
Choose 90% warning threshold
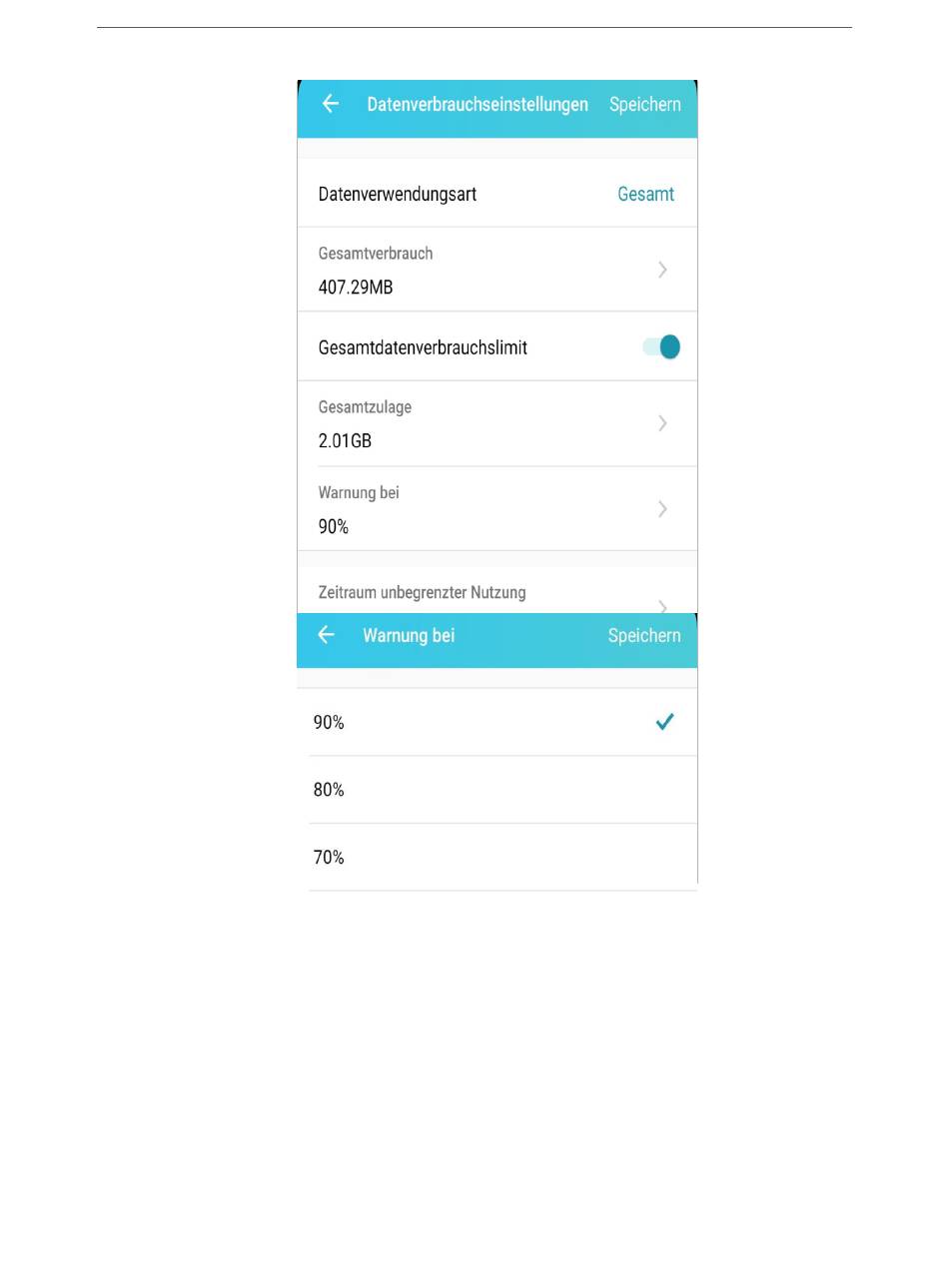click(503, 722)
